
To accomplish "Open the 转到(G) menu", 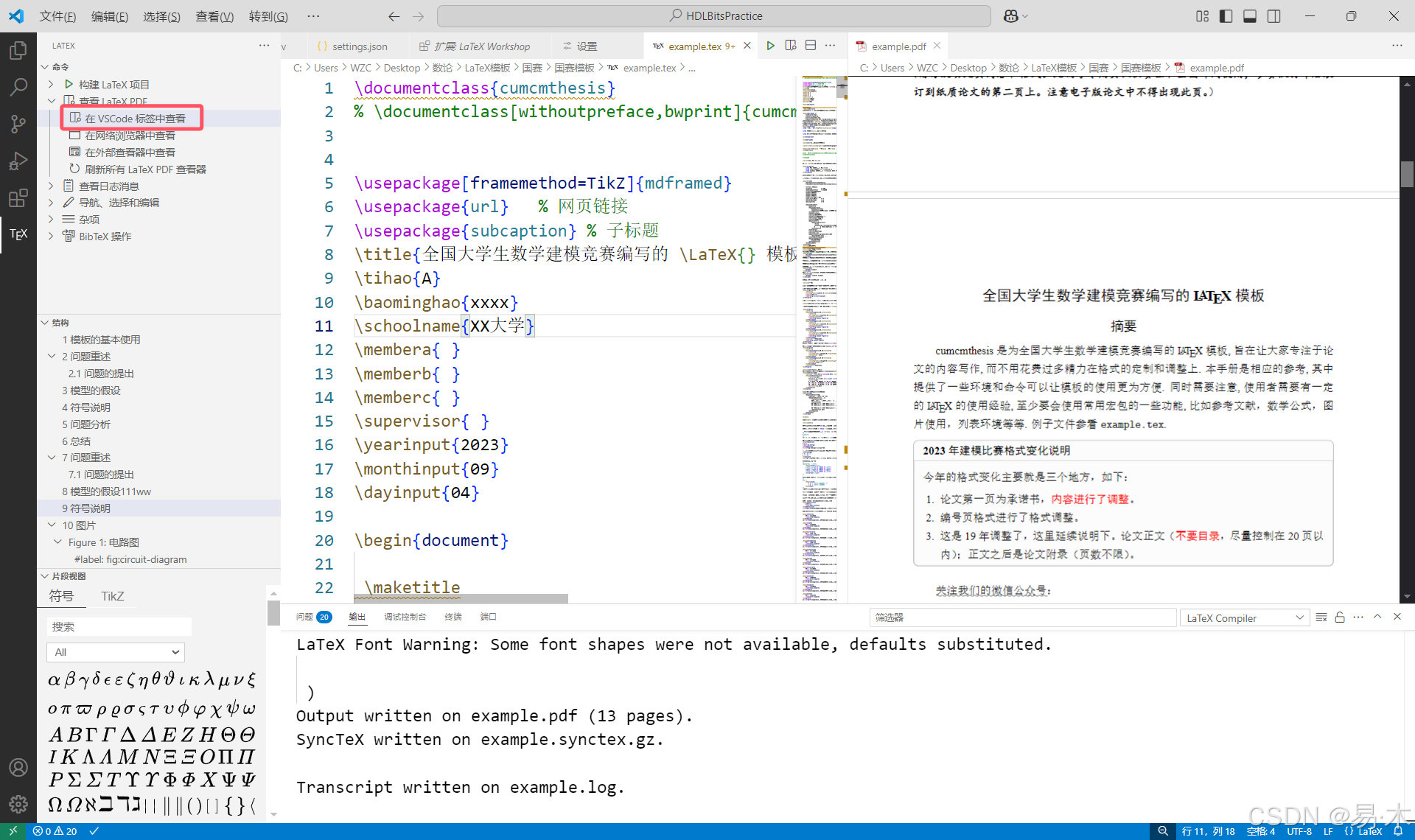I will (x=268, y=15).
